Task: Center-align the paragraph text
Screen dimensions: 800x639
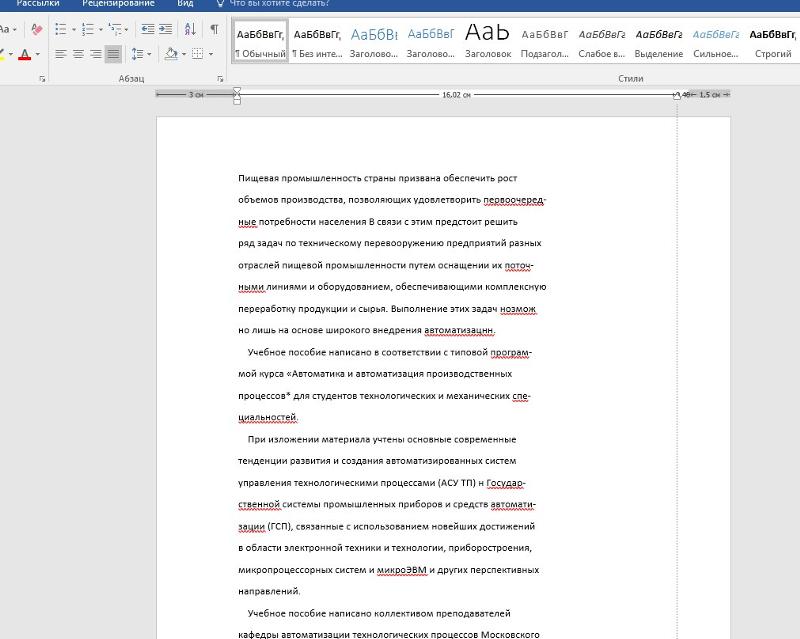Action: 78,53
